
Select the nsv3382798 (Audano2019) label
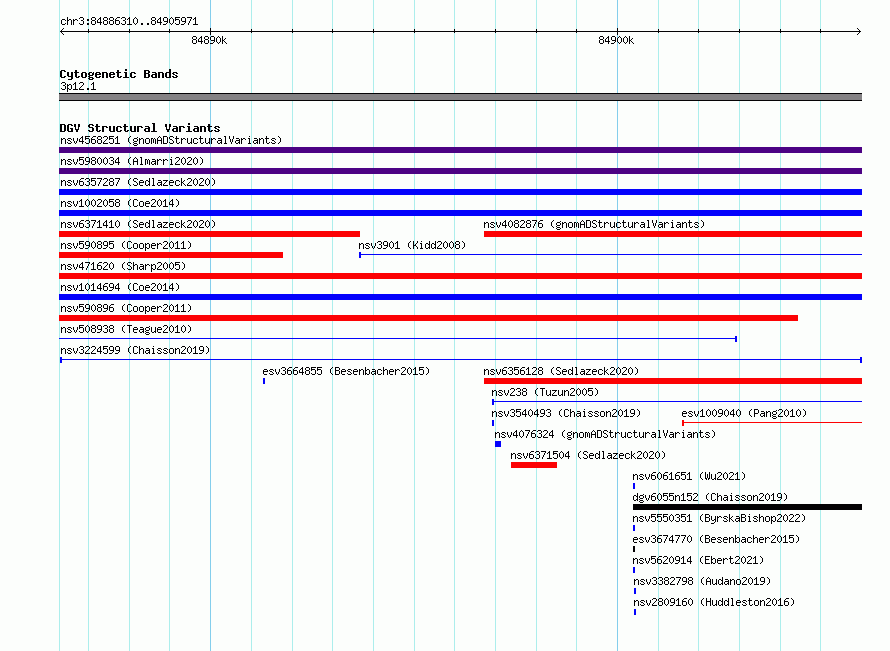coord(702,581)
